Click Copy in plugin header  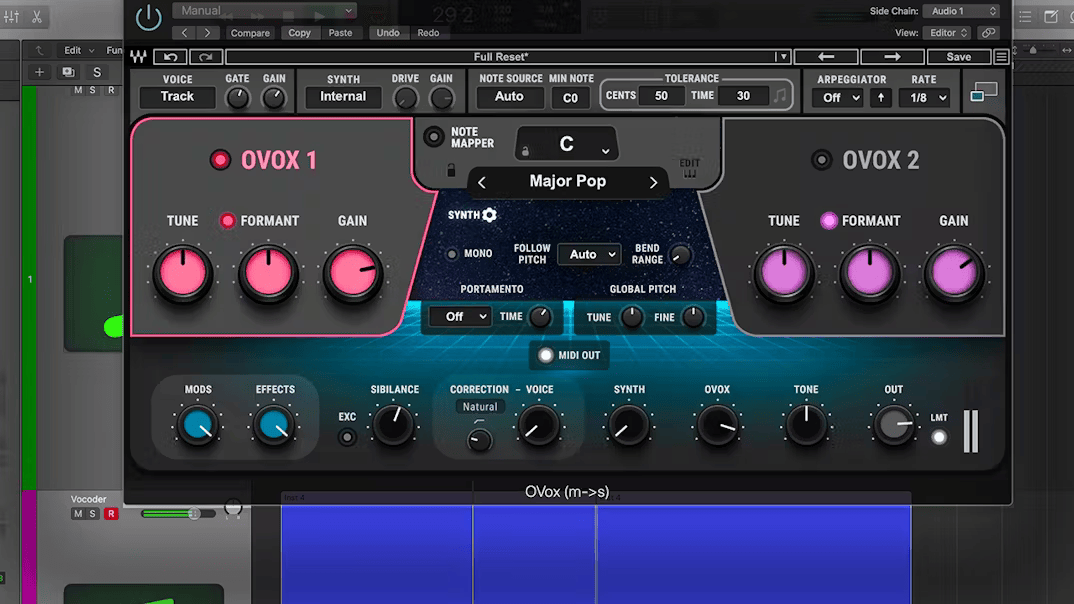pyautogui.click(x=299, y=33)
